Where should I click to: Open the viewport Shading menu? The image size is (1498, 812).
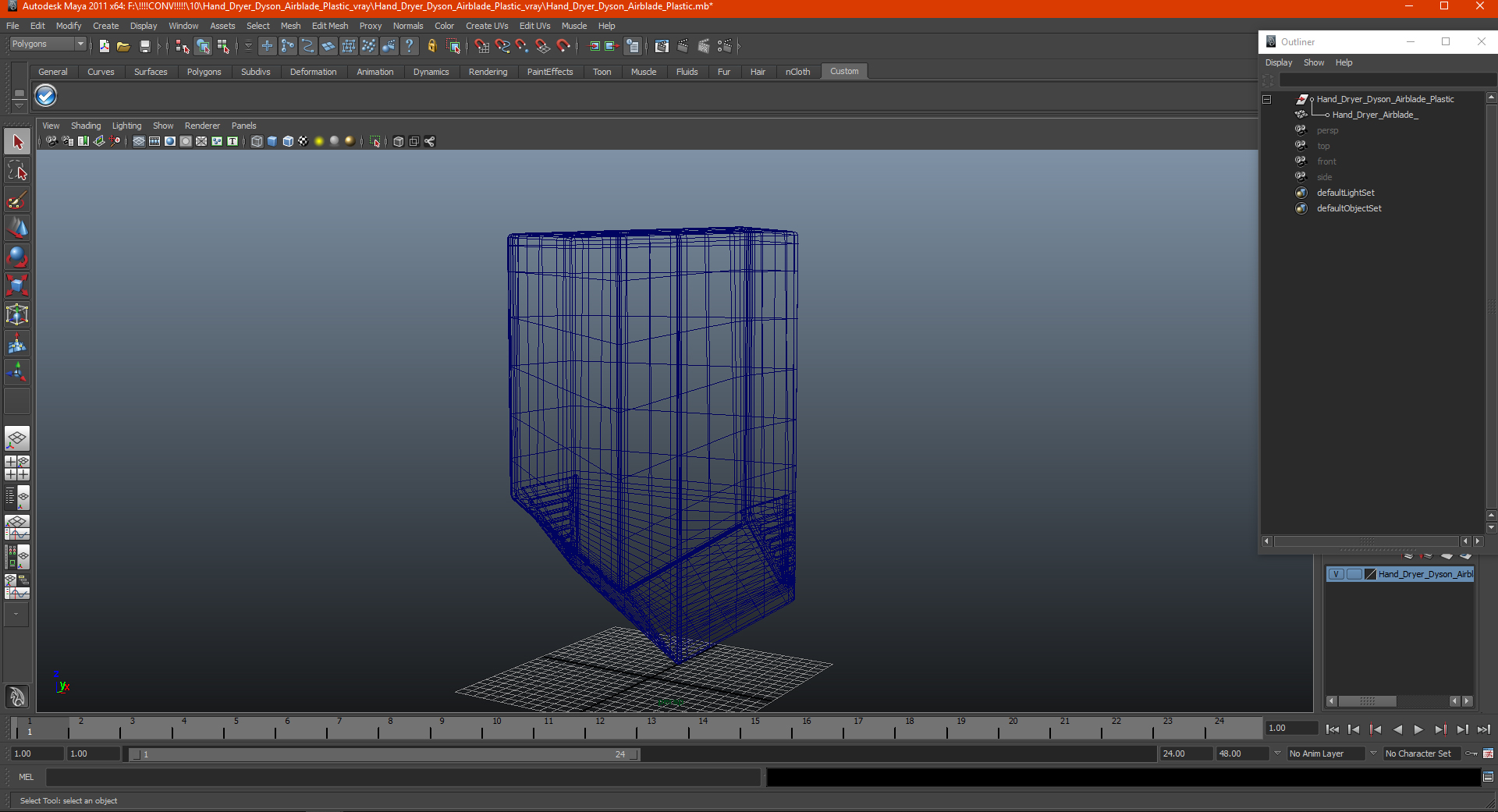(86, 126)
